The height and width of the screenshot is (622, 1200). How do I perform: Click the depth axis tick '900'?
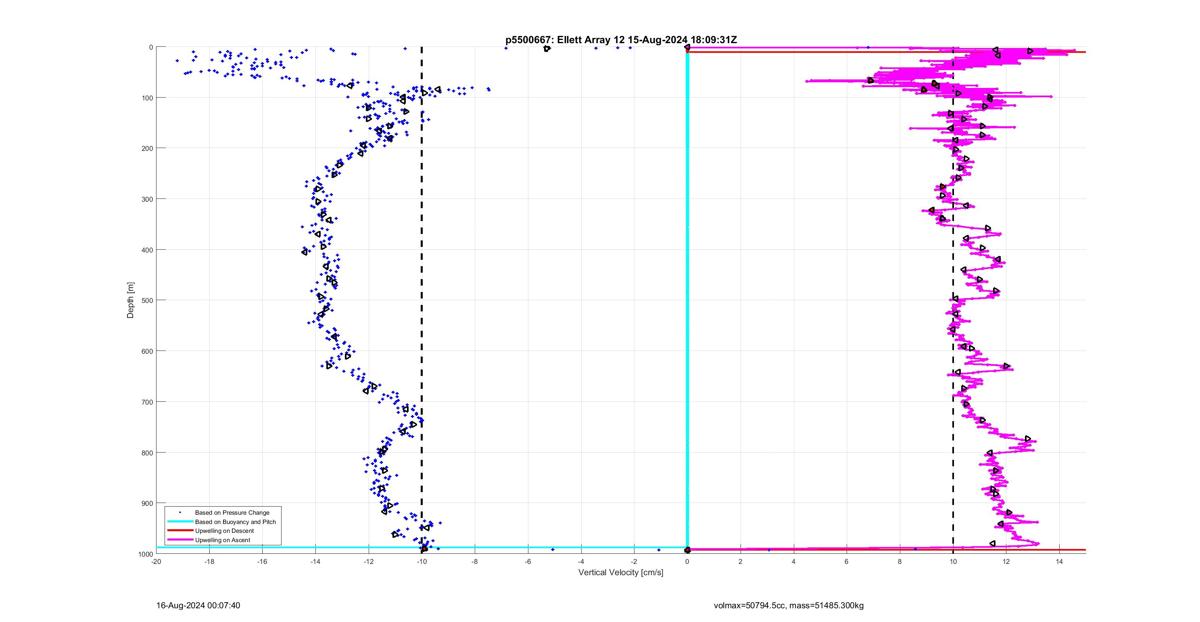coord(145,503)
